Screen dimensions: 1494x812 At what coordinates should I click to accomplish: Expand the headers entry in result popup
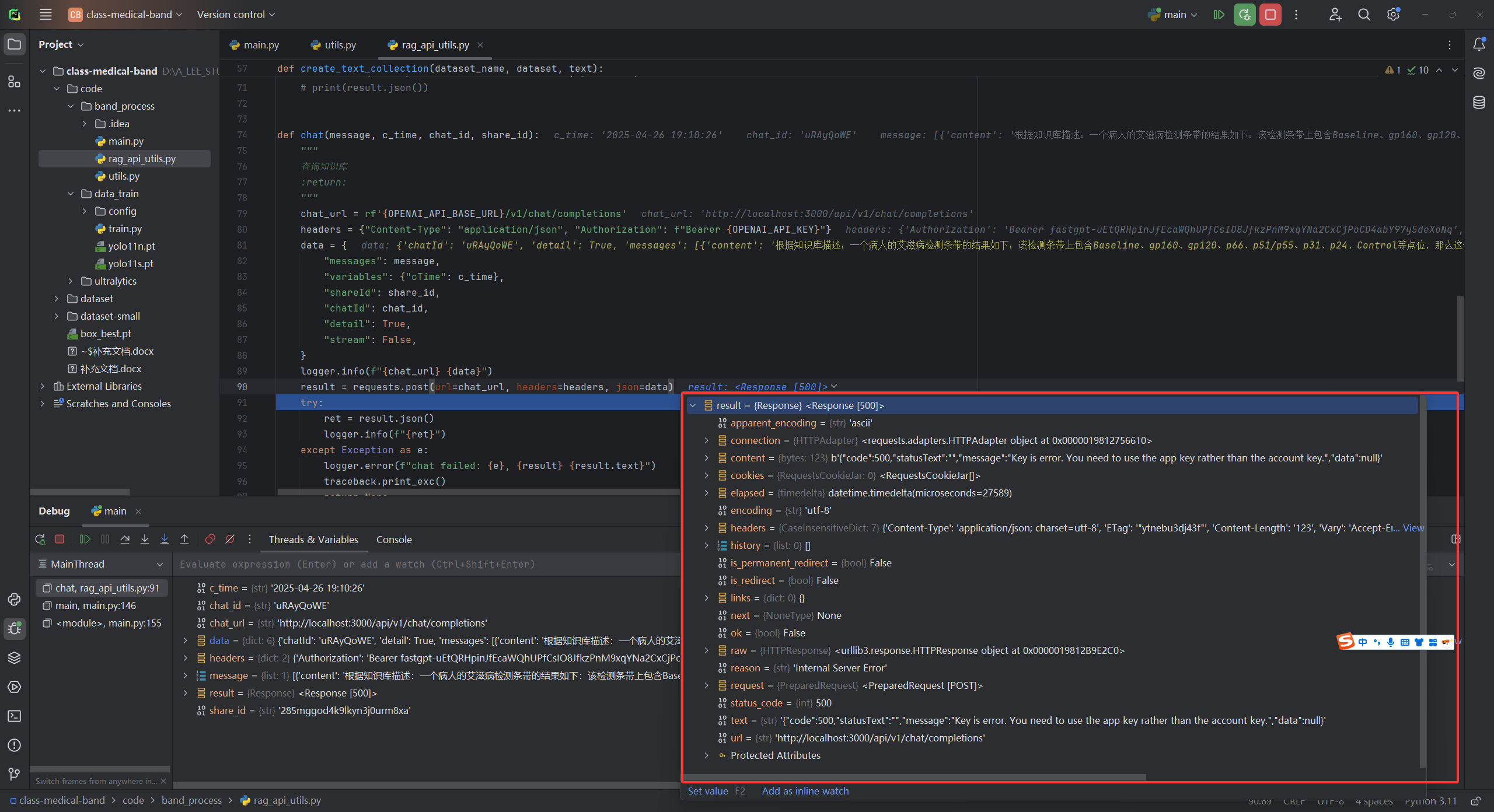coord(706,528)
